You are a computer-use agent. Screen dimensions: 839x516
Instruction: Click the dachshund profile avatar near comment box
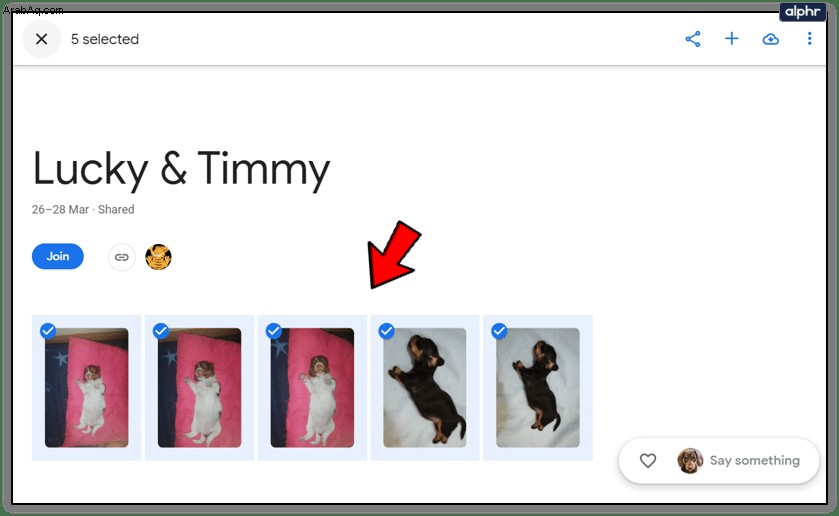[690, 460]
